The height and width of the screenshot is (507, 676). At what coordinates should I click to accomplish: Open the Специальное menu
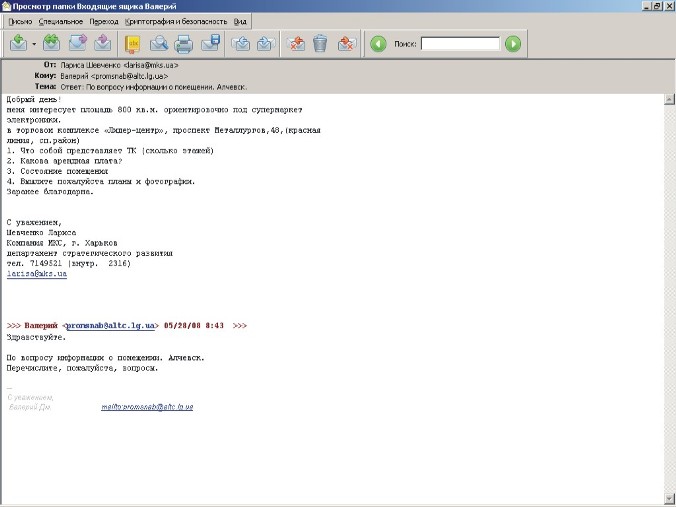[61, 22]
